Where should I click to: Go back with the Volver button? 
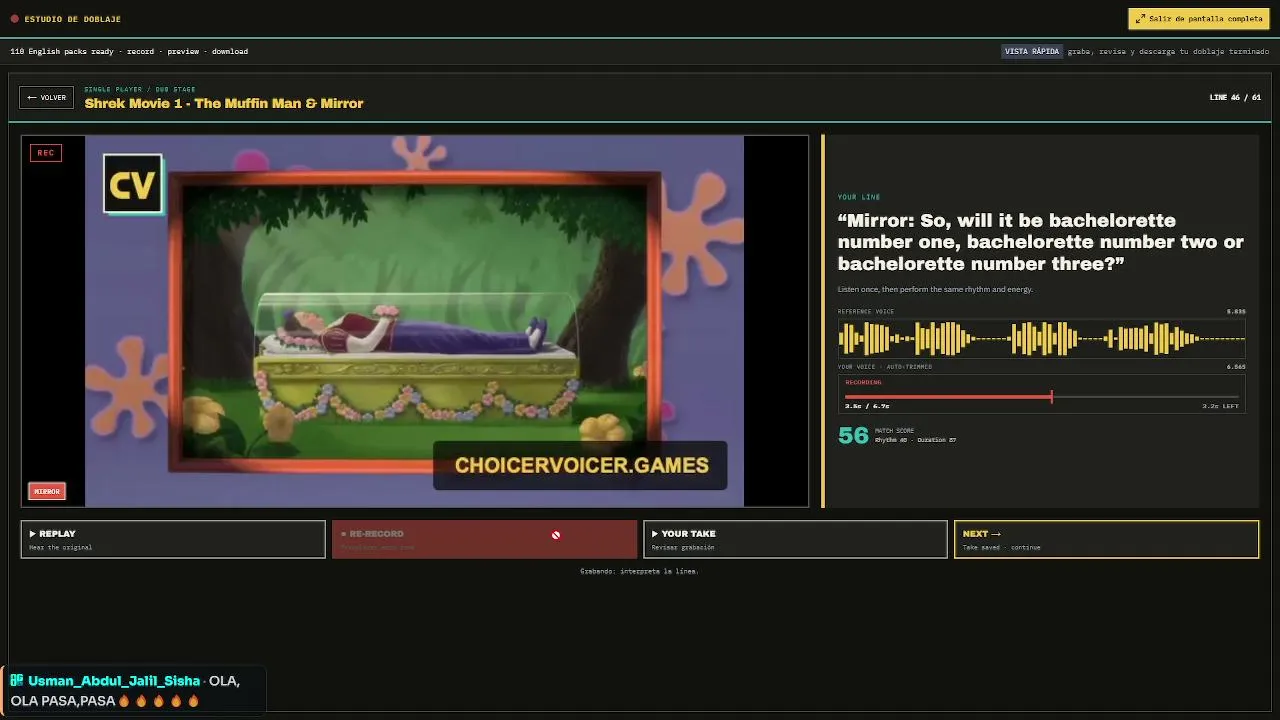(46, 98)
